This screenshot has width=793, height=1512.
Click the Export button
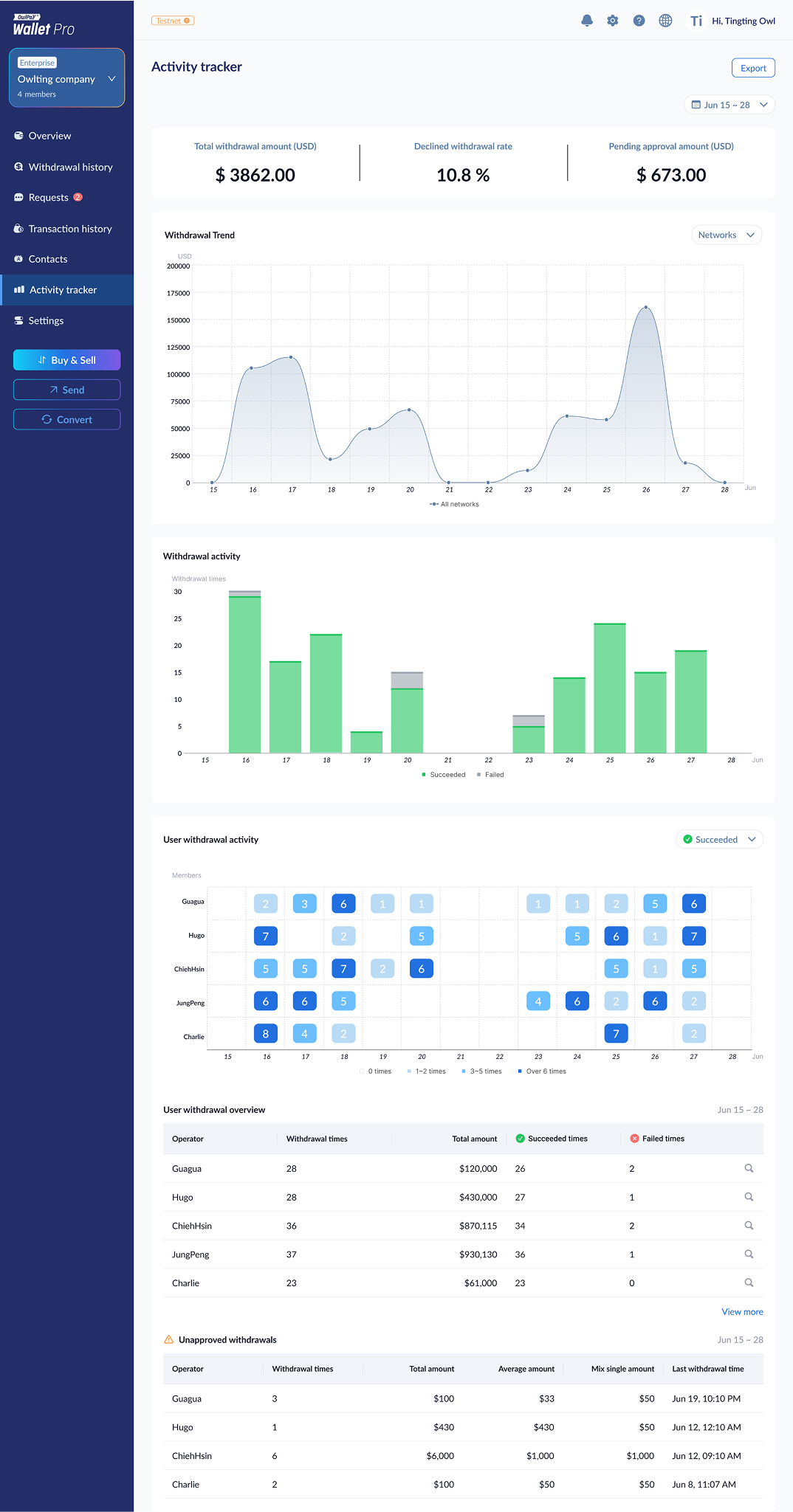(x=752, y=68)
